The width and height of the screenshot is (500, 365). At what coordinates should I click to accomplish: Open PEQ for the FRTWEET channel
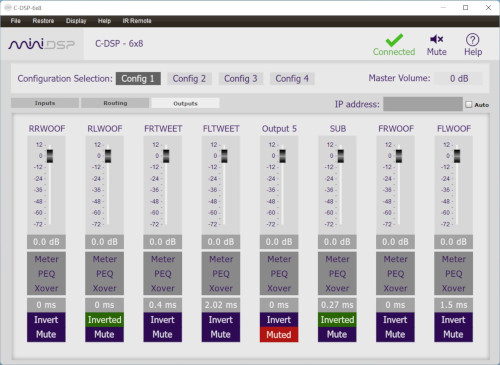point(163,274)
